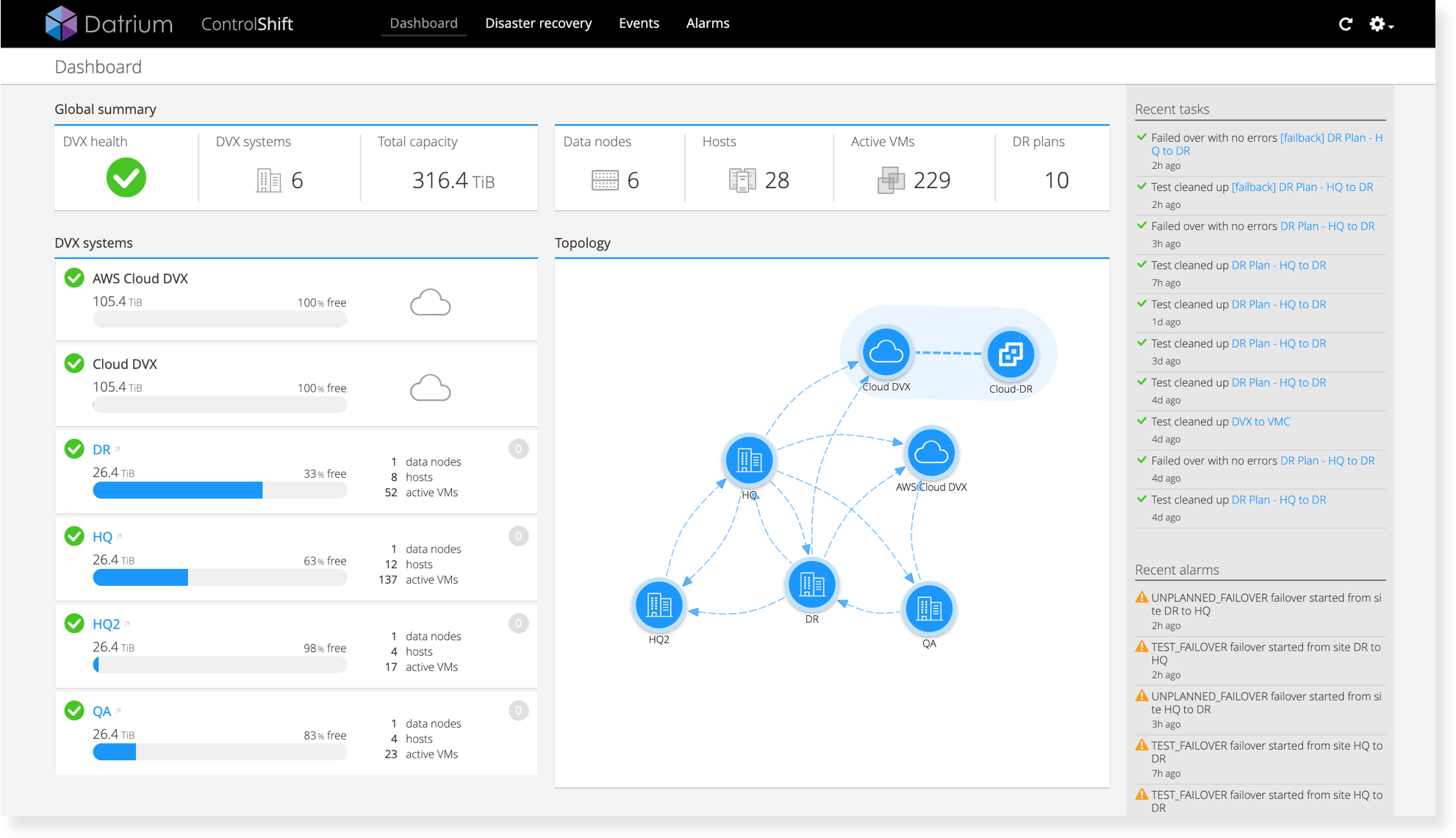Refresh the dashboard with the reload icon
Viewport: 1456px width, 838px height.
point(1346,24)
